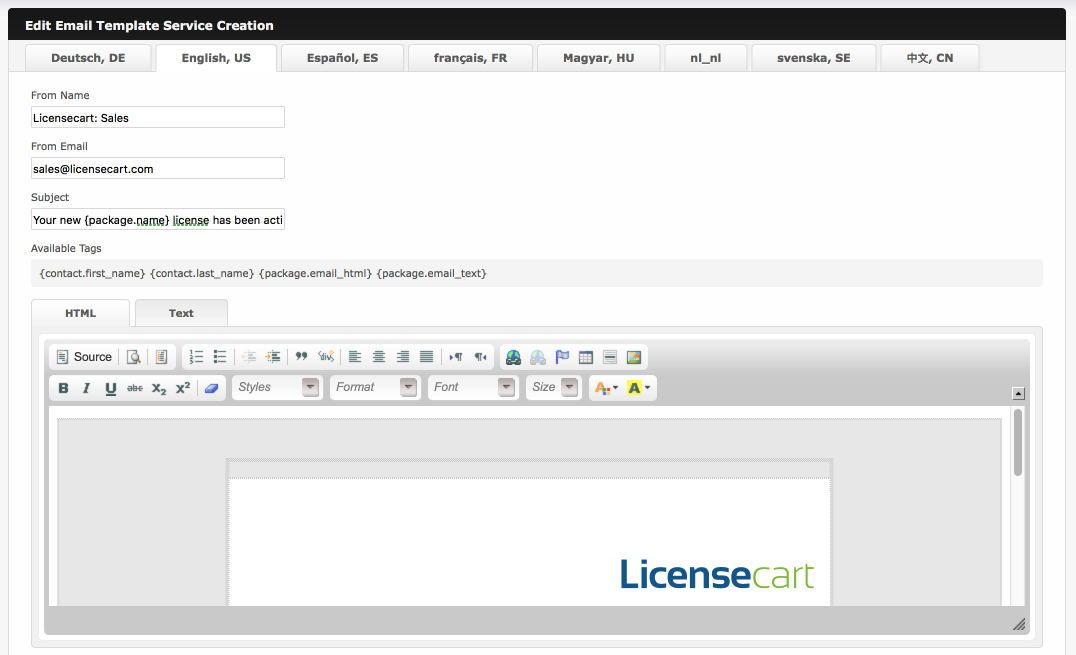This screenshot has height=655, width=1076.
Task: Set text direction right to left
Action: 480,357
